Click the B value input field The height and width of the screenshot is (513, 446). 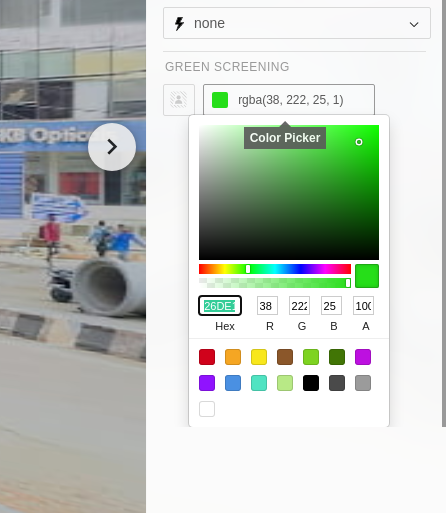(331, 306)
